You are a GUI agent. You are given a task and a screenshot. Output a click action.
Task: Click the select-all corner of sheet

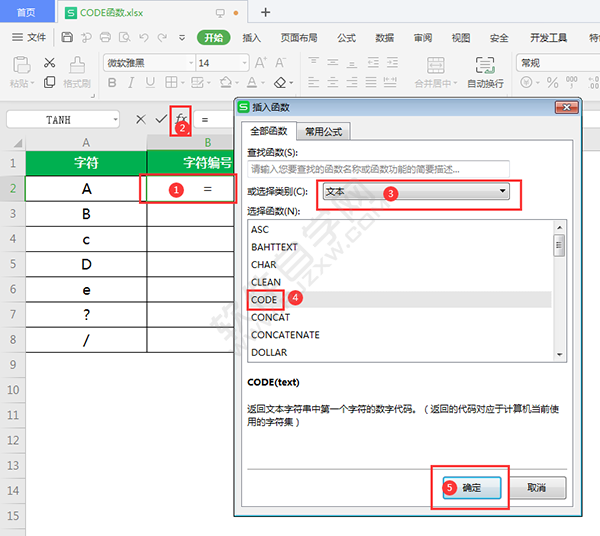point(17,143)
